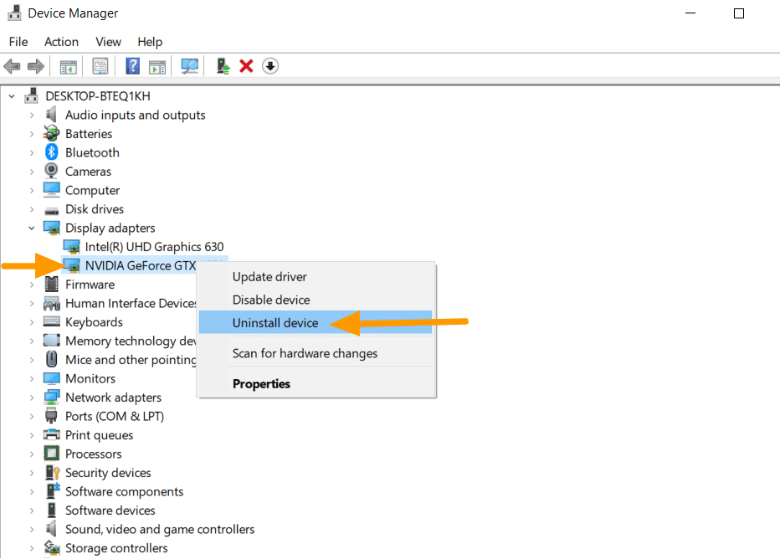The width and height of the screenshot is (780, 558).
Task: Click Device Manager title bar icon
Action: click(x=14, y=13)
